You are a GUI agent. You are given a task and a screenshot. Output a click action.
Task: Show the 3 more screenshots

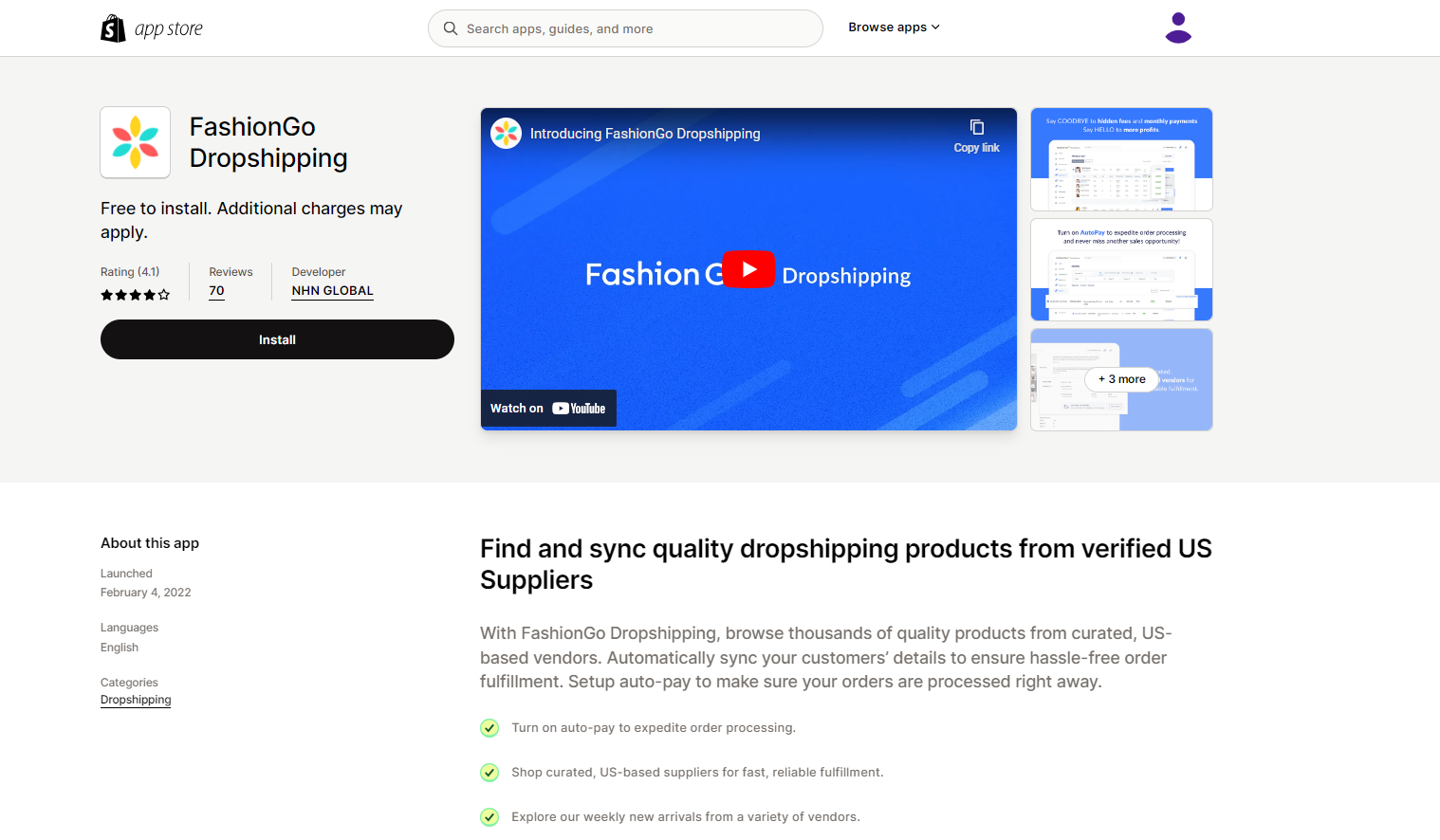(x=1121, y=379)
